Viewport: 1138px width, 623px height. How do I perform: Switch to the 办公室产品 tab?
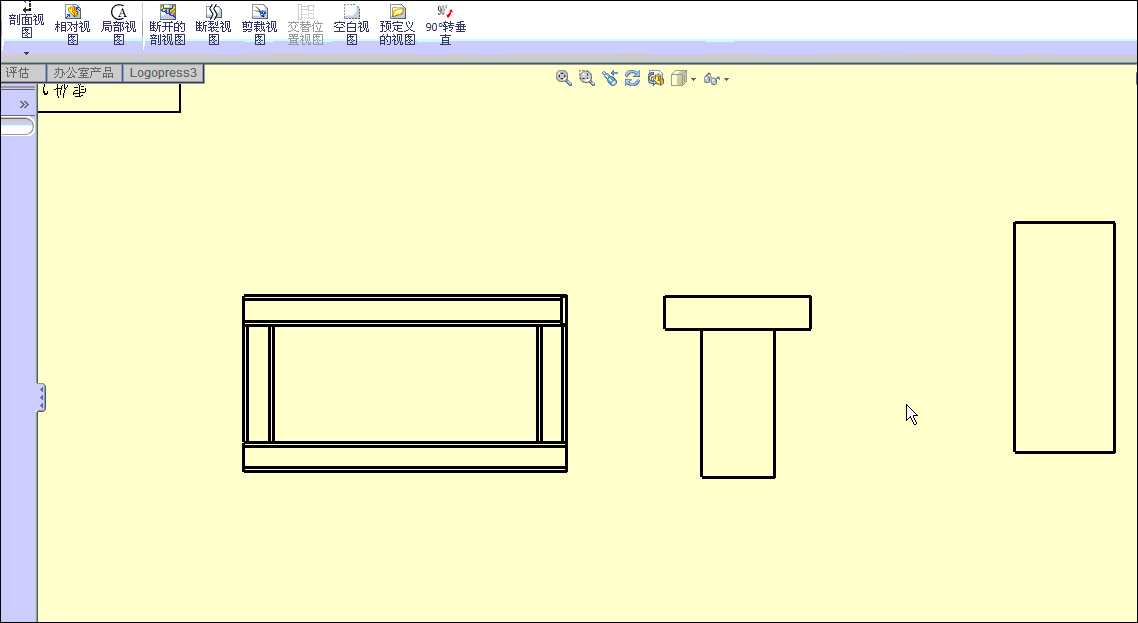point(84,73)
